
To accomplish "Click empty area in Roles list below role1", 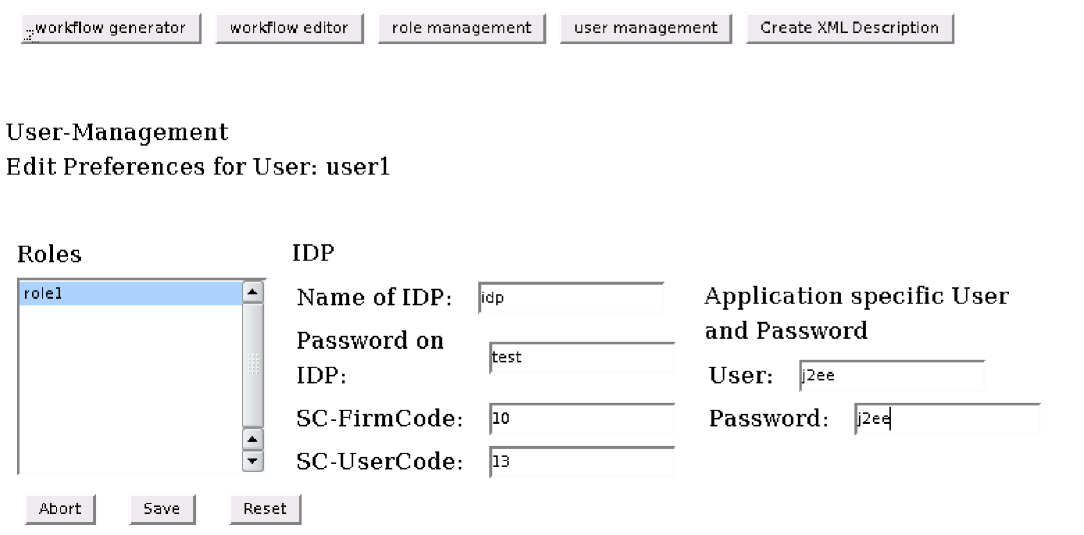I will tap(130, 390).
